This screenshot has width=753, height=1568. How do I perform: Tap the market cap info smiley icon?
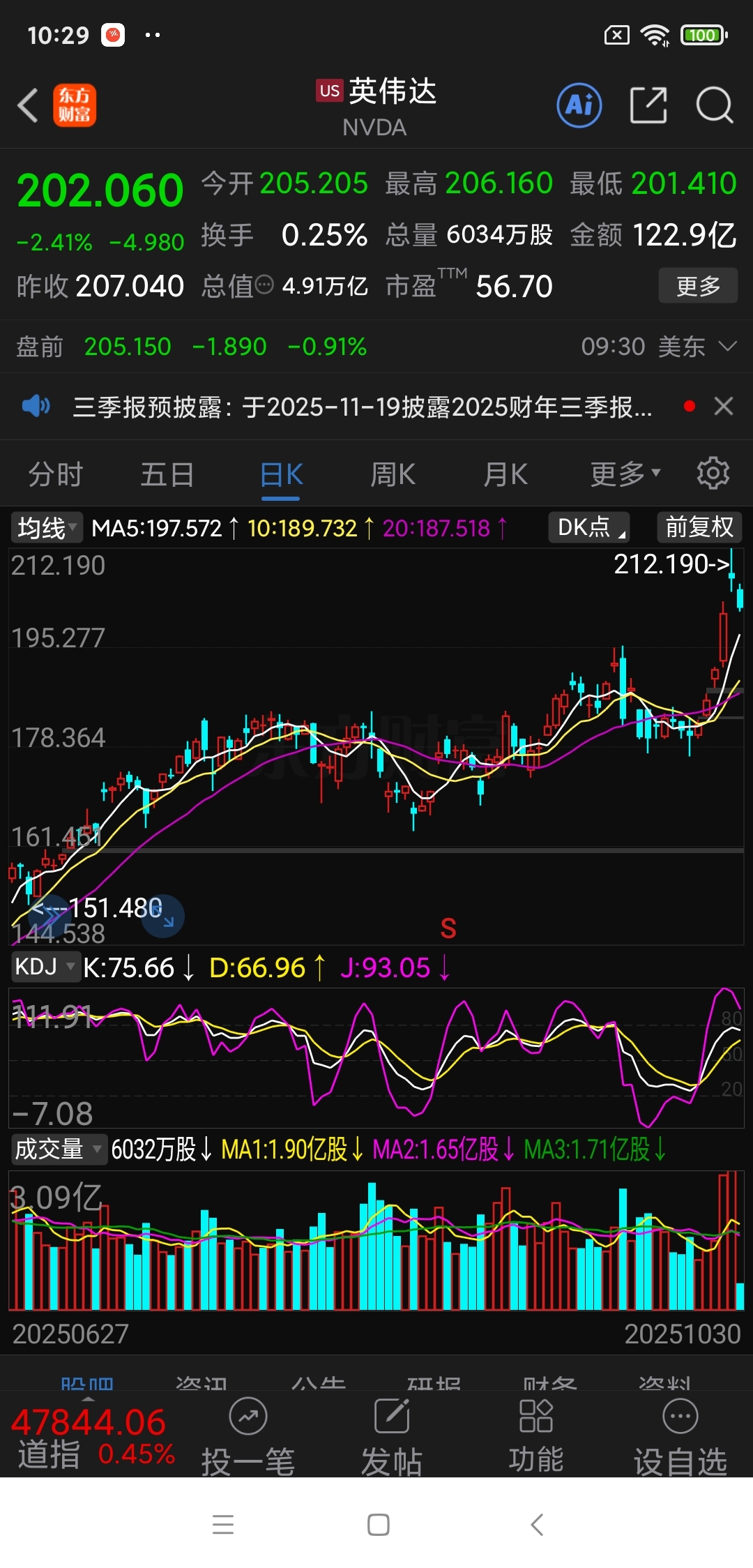click(264, 285)
